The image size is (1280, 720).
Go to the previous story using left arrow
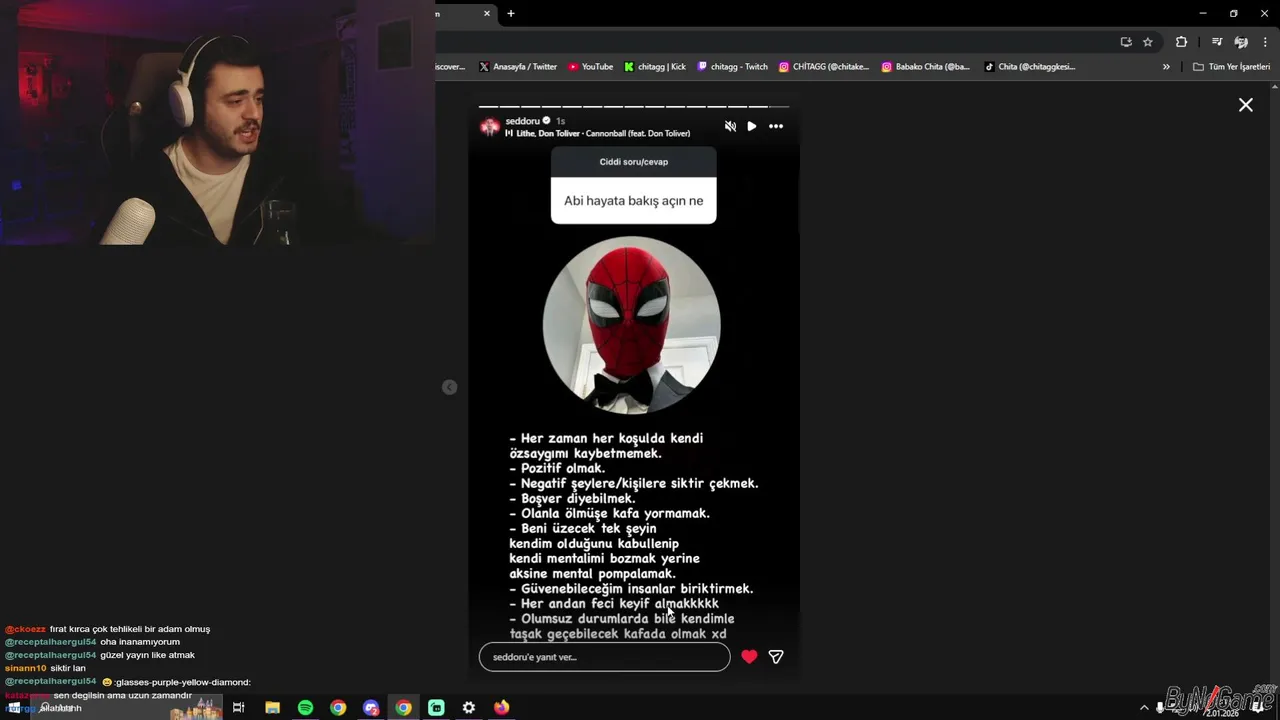[450, 387]
